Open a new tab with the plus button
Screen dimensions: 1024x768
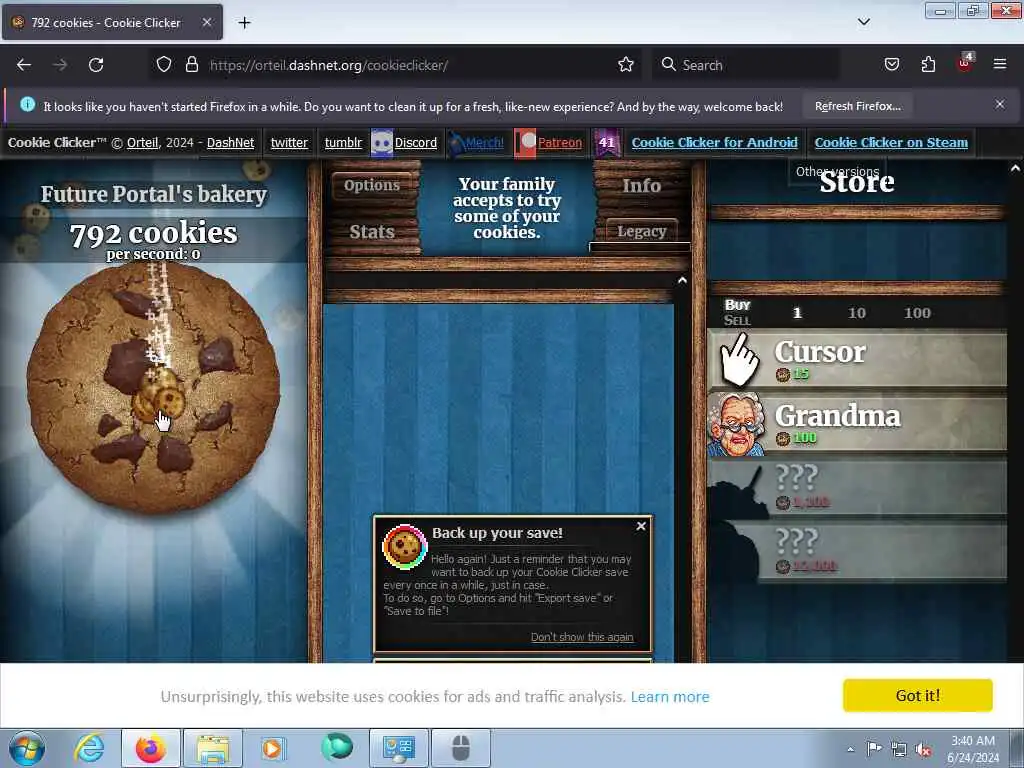coord(244,23)
